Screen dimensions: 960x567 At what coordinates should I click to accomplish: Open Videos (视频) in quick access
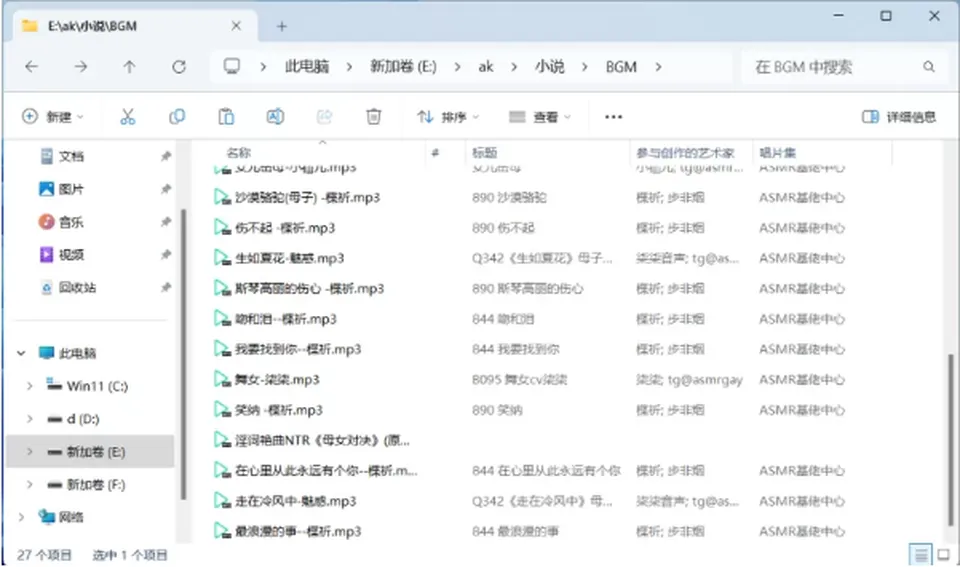click(72, 255)
